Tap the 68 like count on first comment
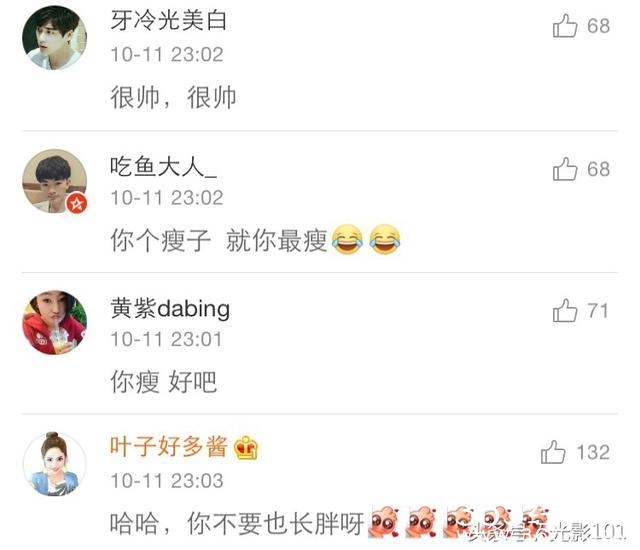Screen dimensions: 640x550 [x=598, y=26]
